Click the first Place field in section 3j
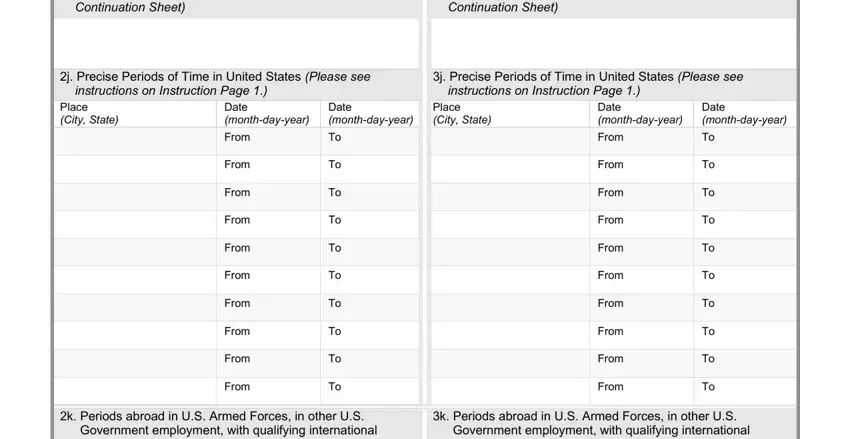850x439 pixels. tap(510, 142)
